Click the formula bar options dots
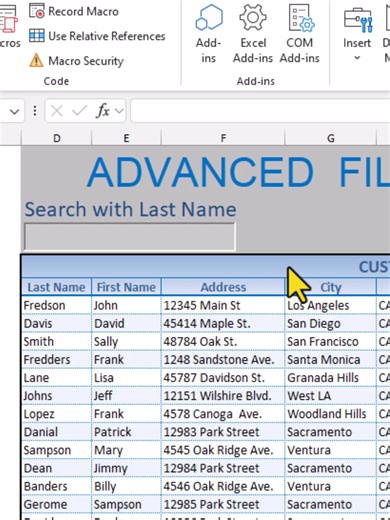390x520 pixels. pyautogui.click(x=35, y=111)
